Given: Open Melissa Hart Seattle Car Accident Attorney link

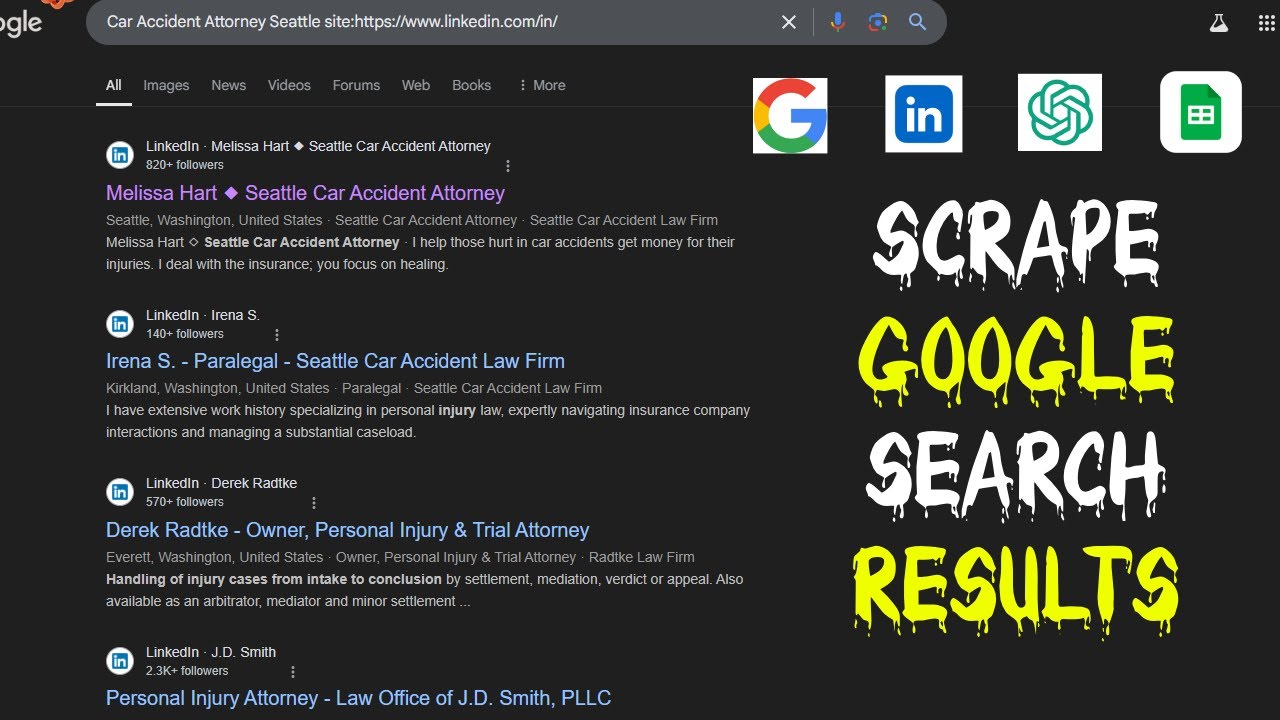Looking at the screenshot, I should coord(305,193).
